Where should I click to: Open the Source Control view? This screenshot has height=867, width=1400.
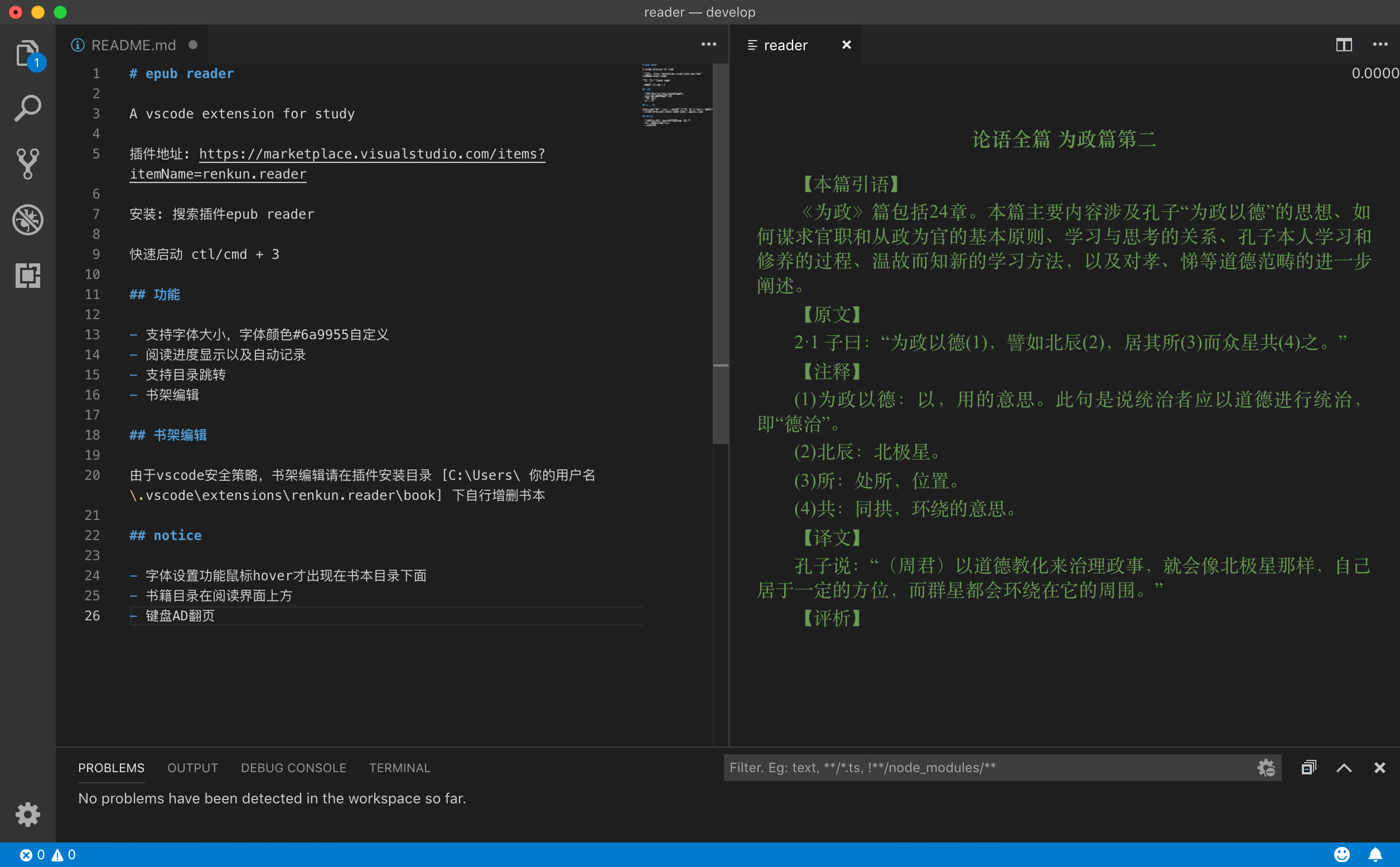coord(27,164)
